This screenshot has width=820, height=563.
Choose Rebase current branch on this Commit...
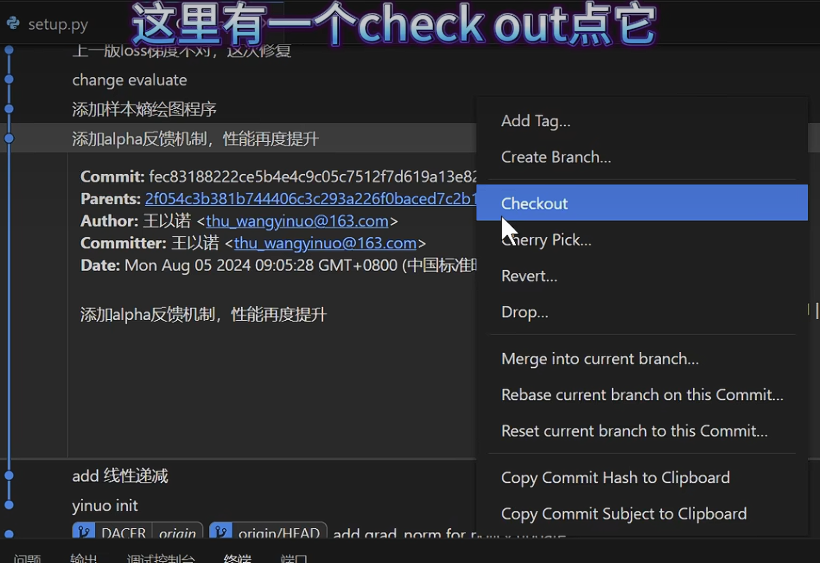click(642, 395)
